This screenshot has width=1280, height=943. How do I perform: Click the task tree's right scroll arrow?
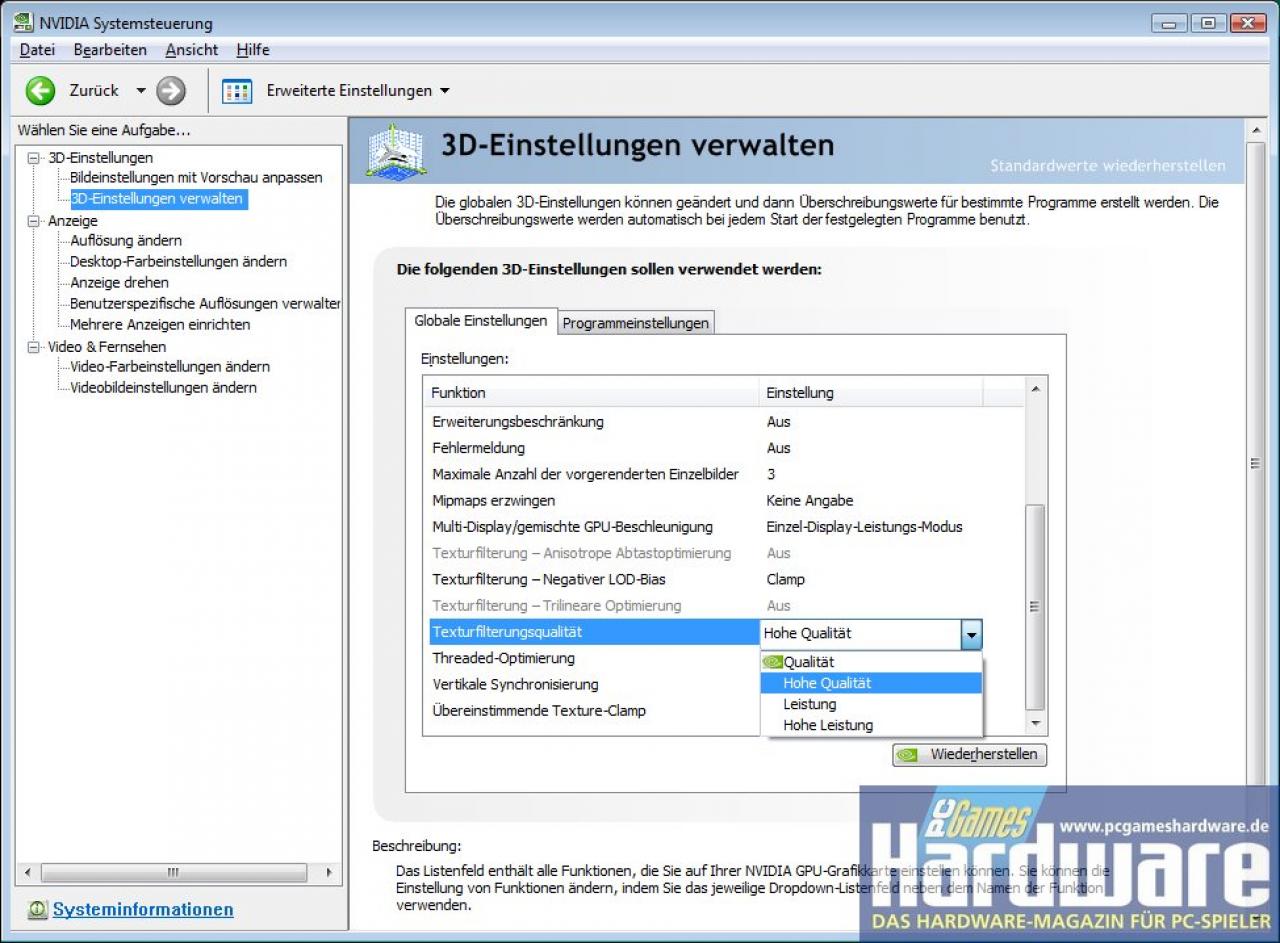[x=329, y=873]
